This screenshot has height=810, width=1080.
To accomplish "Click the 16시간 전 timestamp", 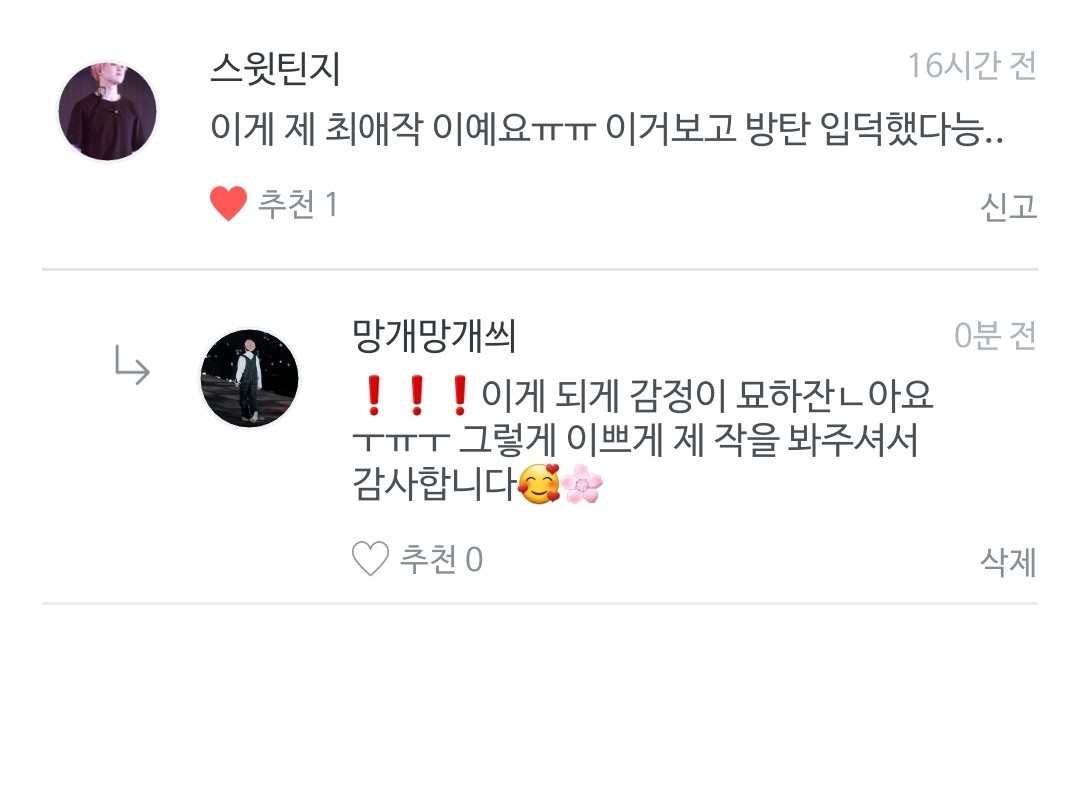I will click(x=972, y=66).
